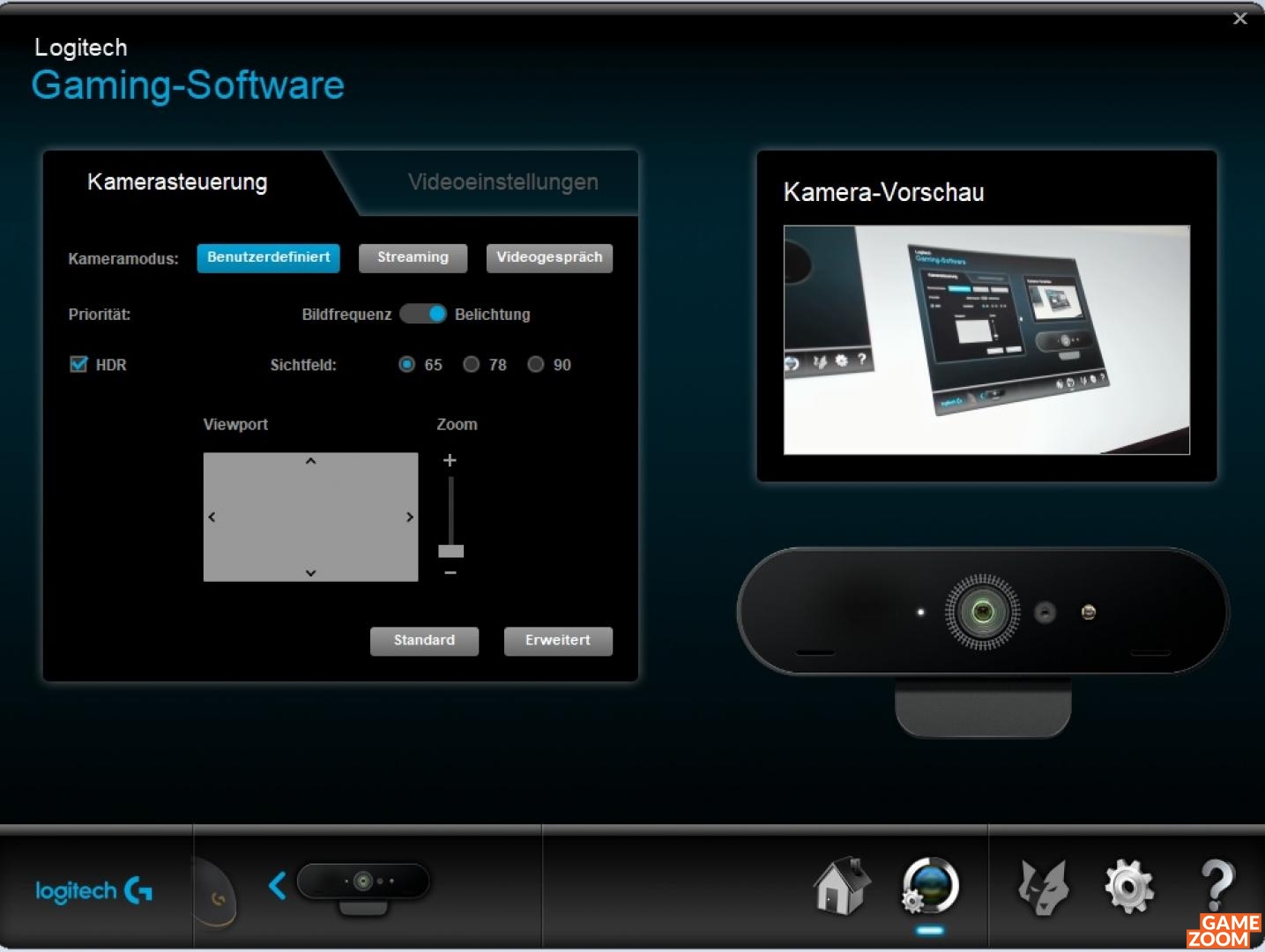This screenshot has width=1265, height=952.
Task: Click the Erweitert button
Action: 558,641
